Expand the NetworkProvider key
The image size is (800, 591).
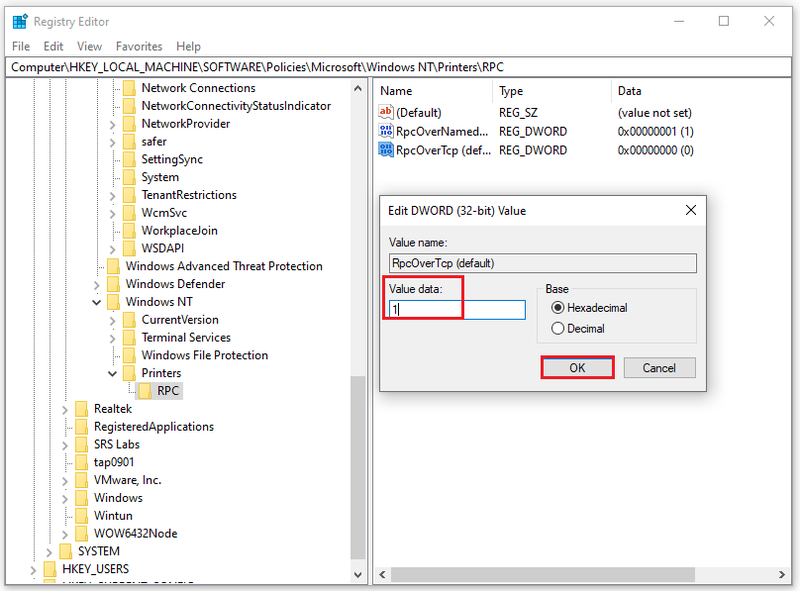pos(112,125)
